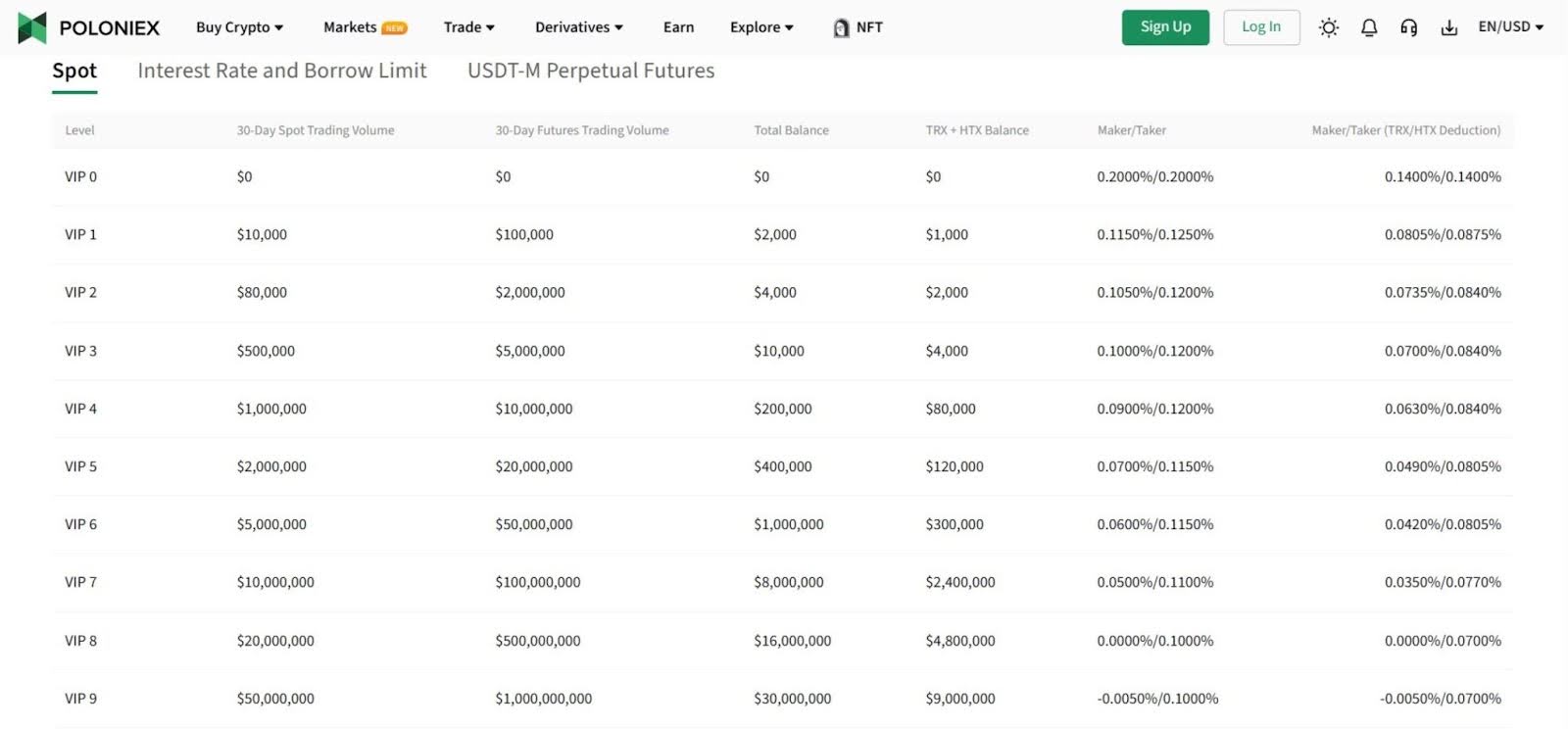Select the Spot tab
The height and width of the screenshot is (729, 1568).
pos(74,71)
